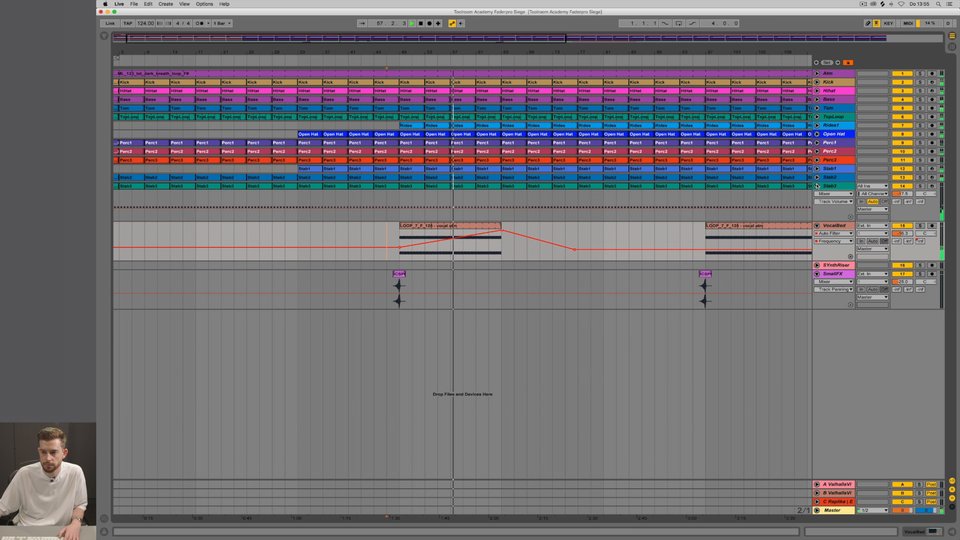Open the 1 Bar quantization menu

[222, 23]
